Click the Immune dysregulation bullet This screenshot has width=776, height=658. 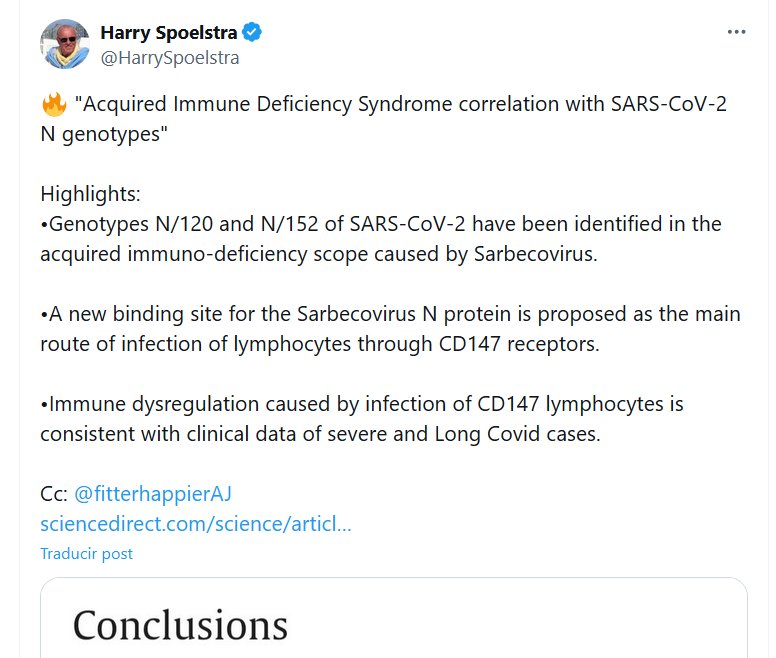tap(361, 404)
